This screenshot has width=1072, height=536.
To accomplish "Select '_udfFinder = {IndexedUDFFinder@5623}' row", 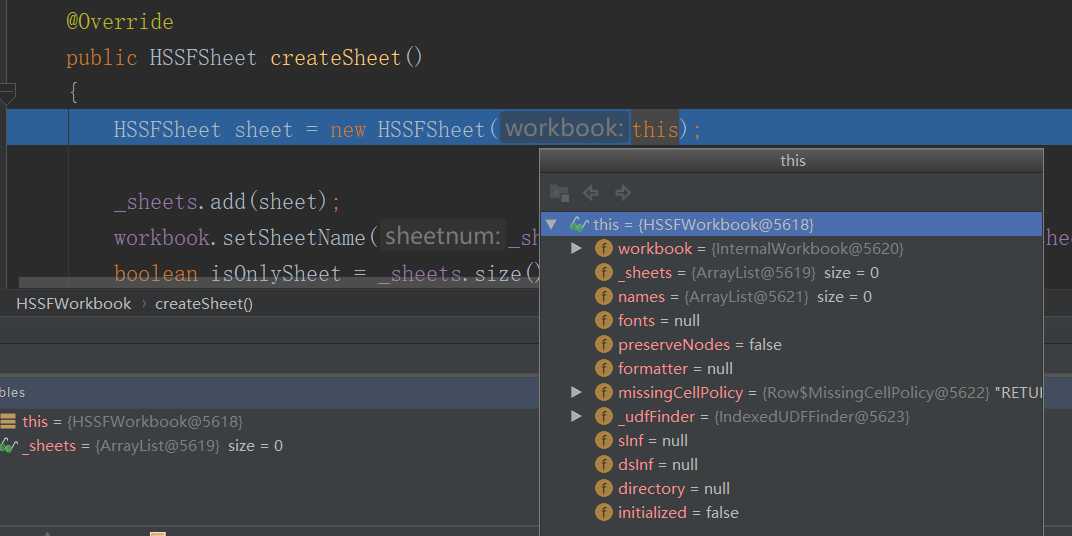I will point(792,416).
